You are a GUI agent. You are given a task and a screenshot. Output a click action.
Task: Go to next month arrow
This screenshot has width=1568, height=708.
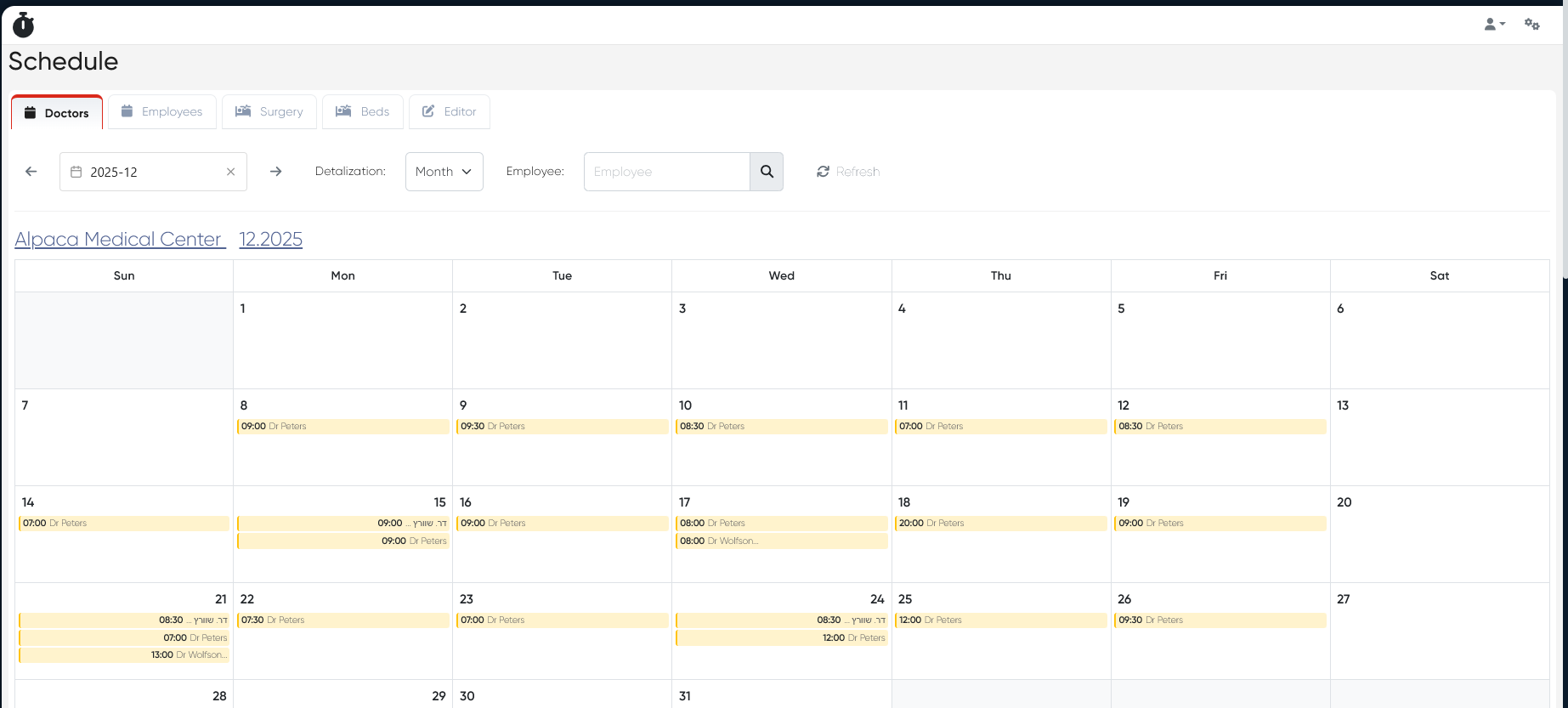pyautogui.click(x=275, y=172)
